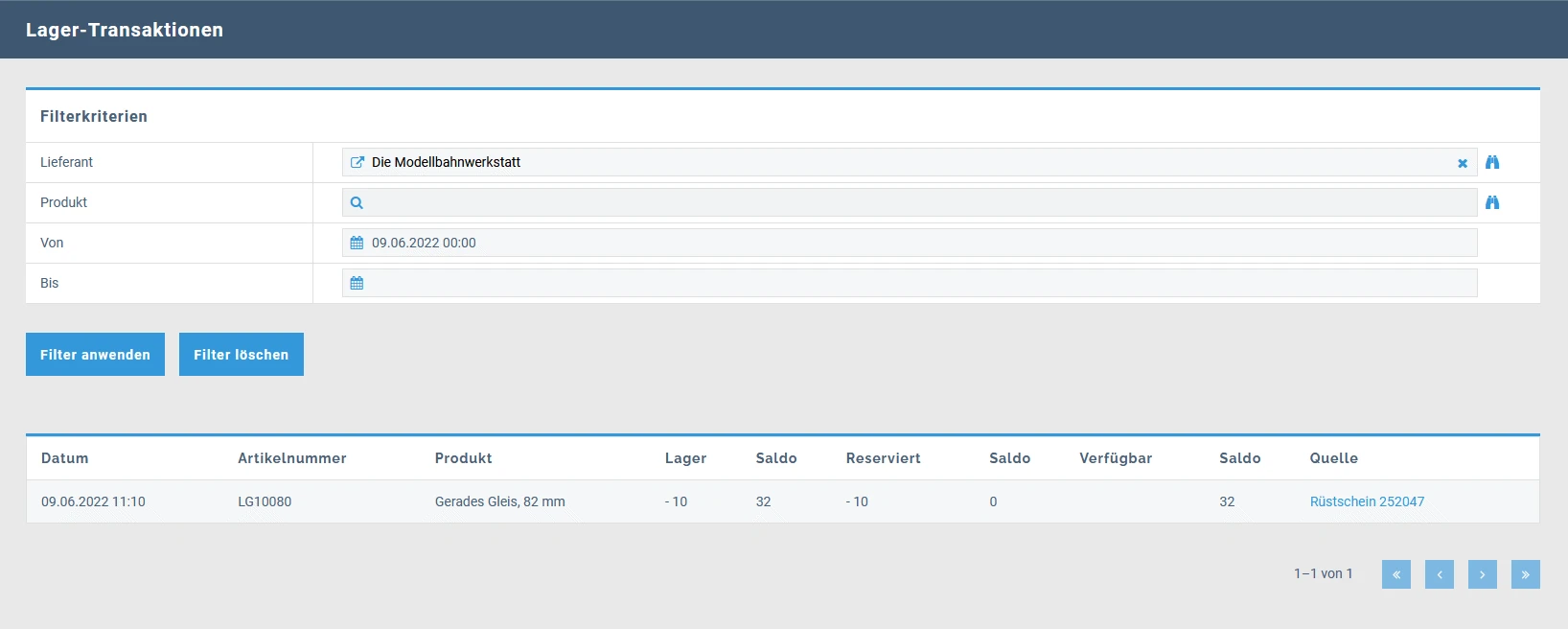Focus the Produkt input field

910,202
